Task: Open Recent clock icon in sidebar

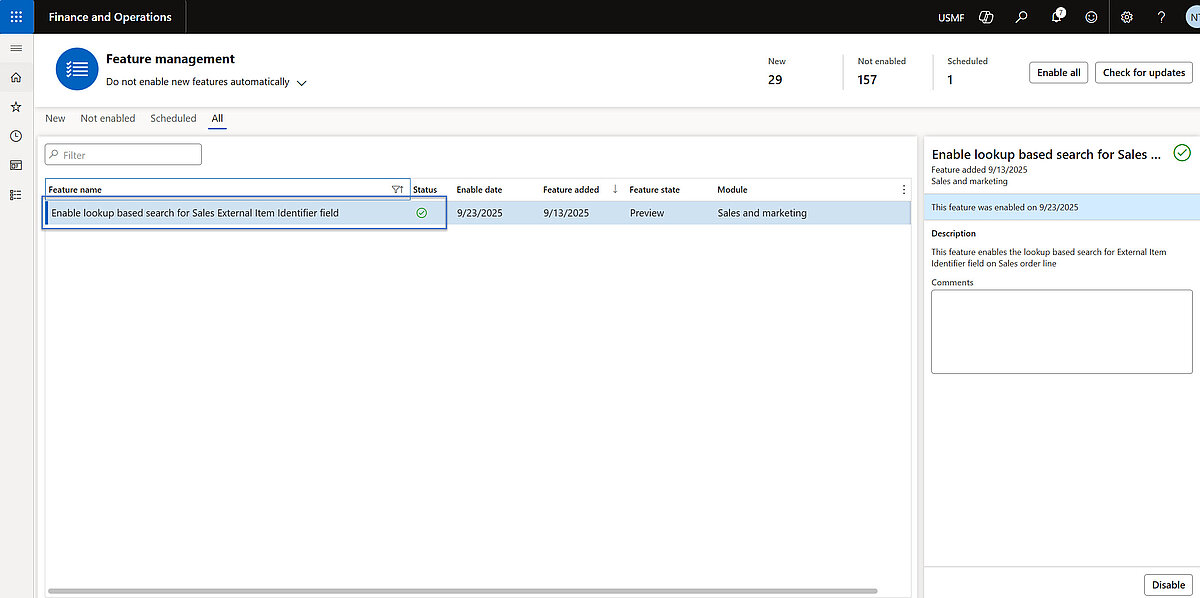Action: click(16, 136)
